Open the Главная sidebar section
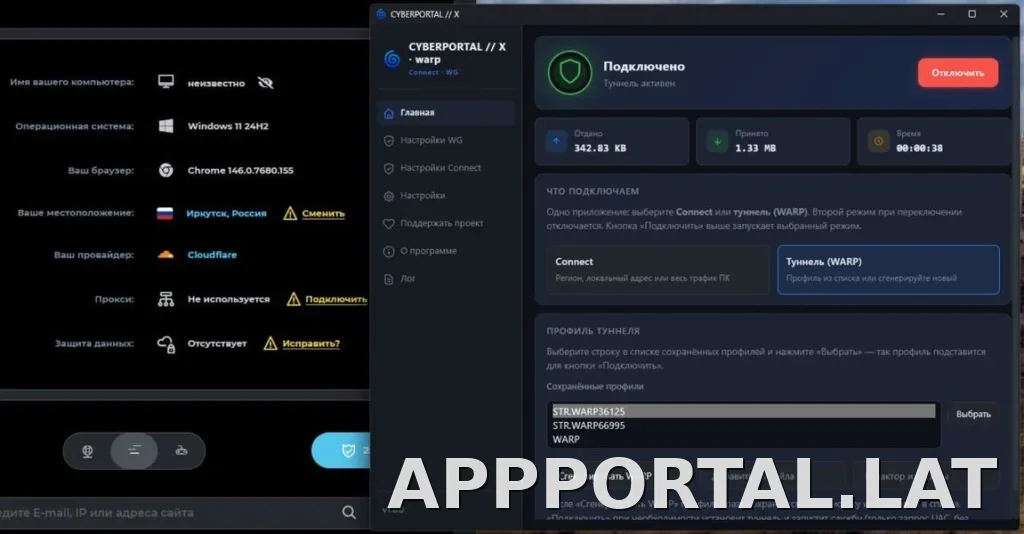 pos(446,113)
